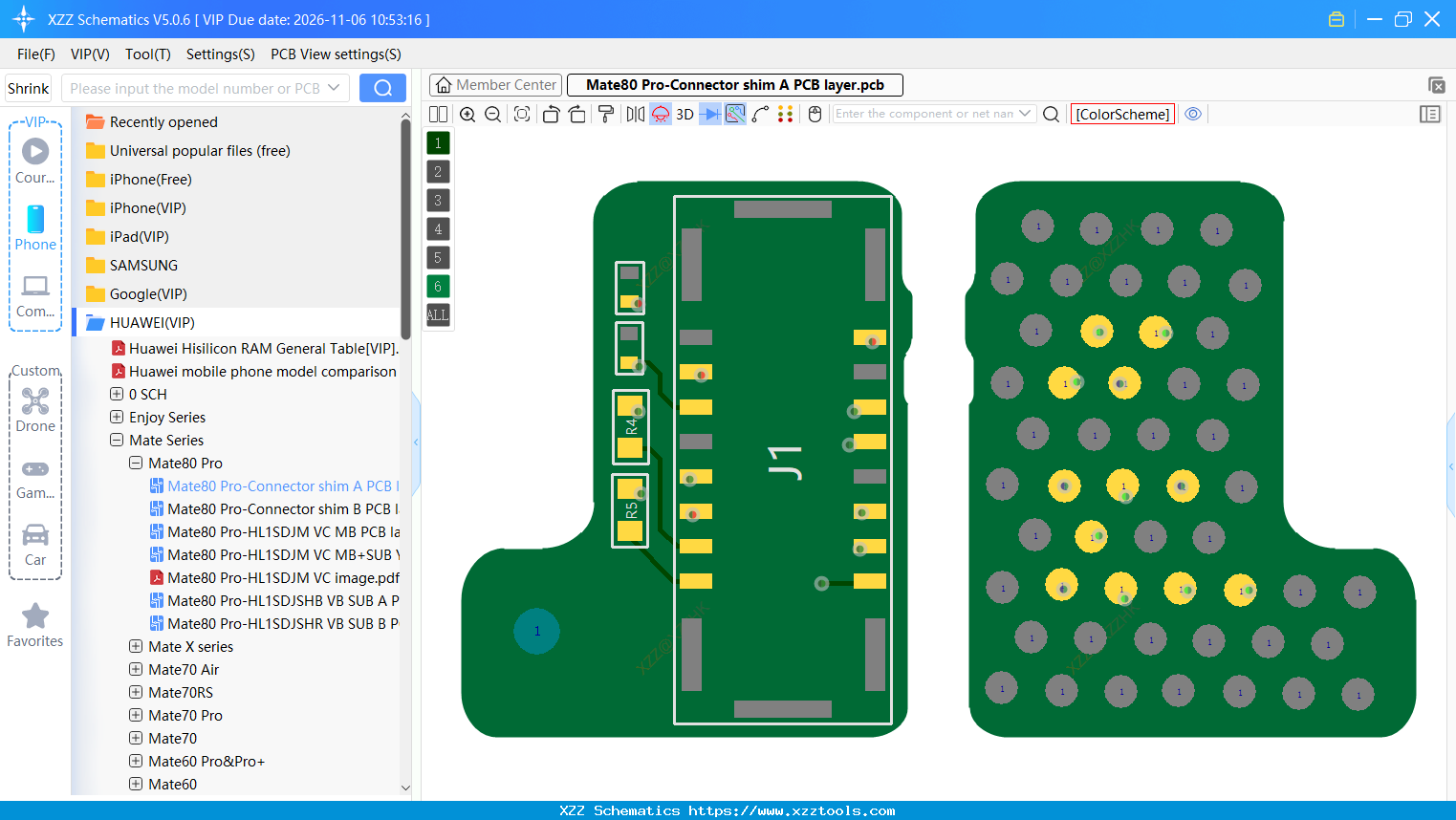The width and height of the screenshot is (1456, 820).
Task: Open the mouse settings icon
Action: click(815, 114)
